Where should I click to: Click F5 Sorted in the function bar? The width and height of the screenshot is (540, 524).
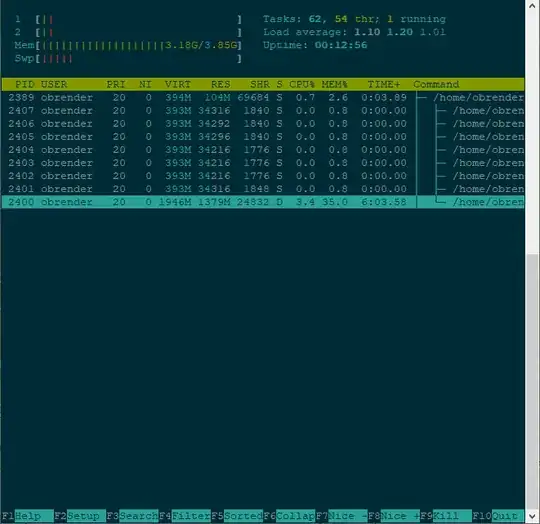[237, 516]
